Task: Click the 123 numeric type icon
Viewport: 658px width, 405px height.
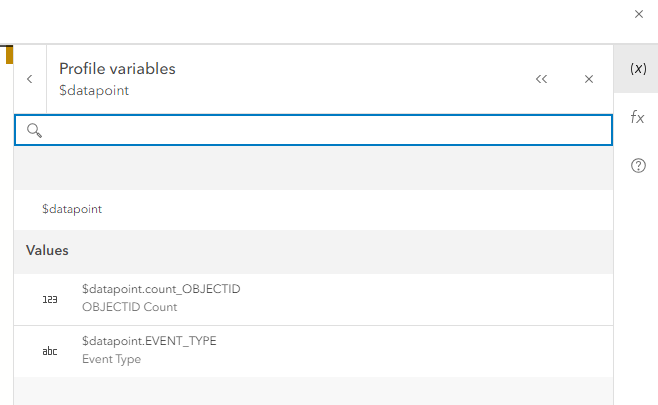Action: (50, 299)
